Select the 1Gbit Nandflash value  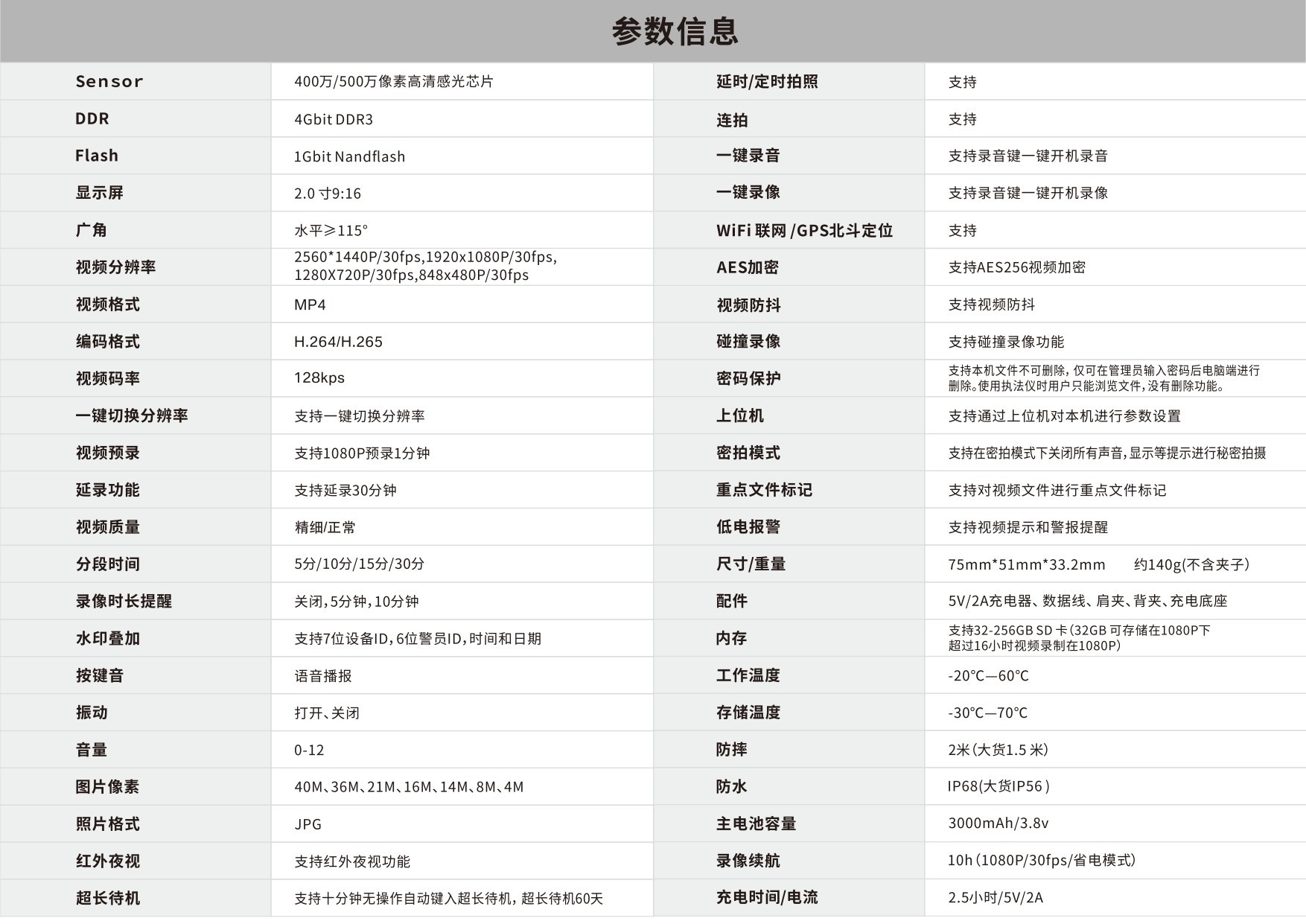(349, 156)
